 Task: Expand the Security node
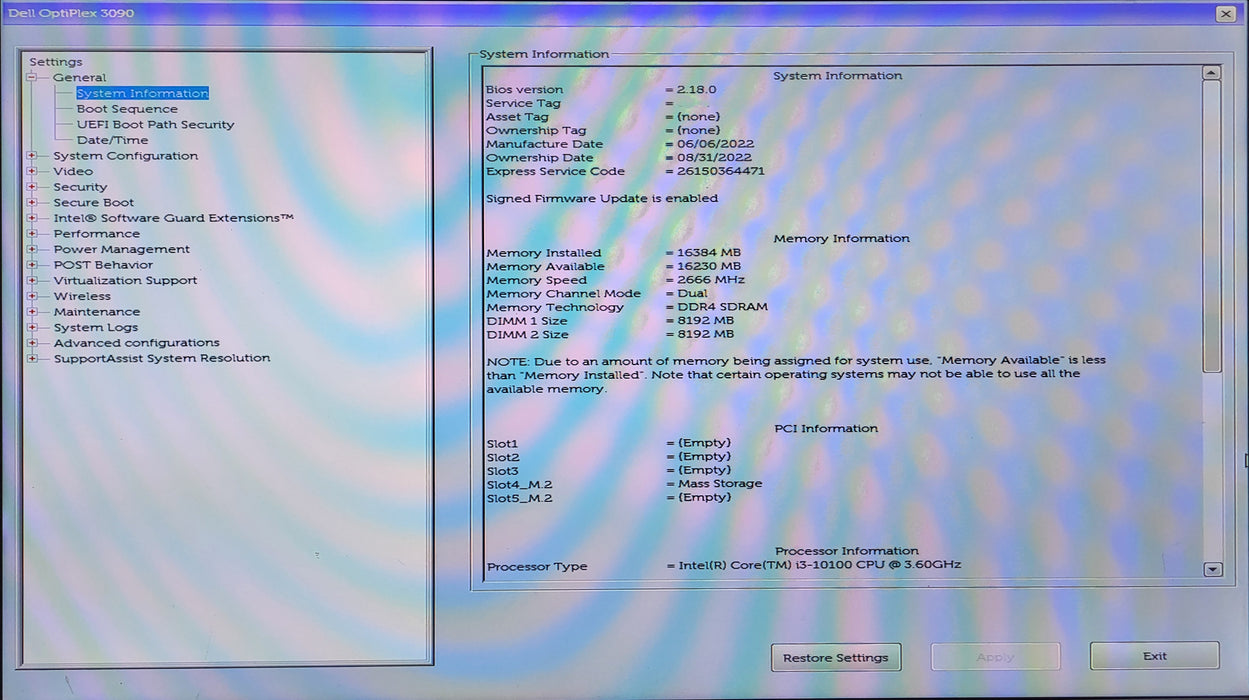(x=32, y=187)
